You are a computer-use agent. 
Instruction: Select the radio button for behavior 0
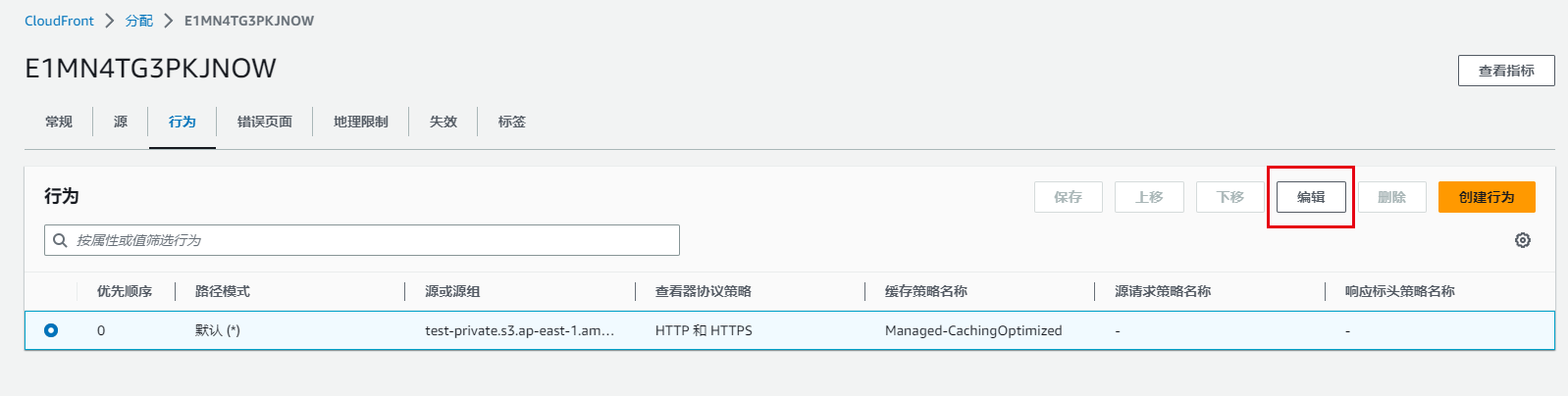(51, 330)
